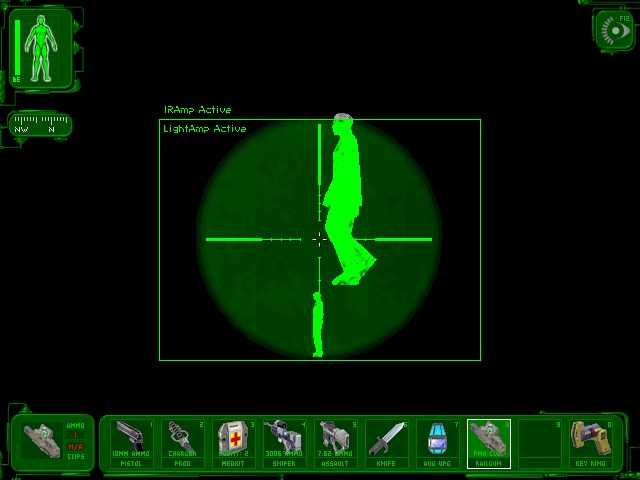Equip the Assault rifle from the belt

(336, 442)
